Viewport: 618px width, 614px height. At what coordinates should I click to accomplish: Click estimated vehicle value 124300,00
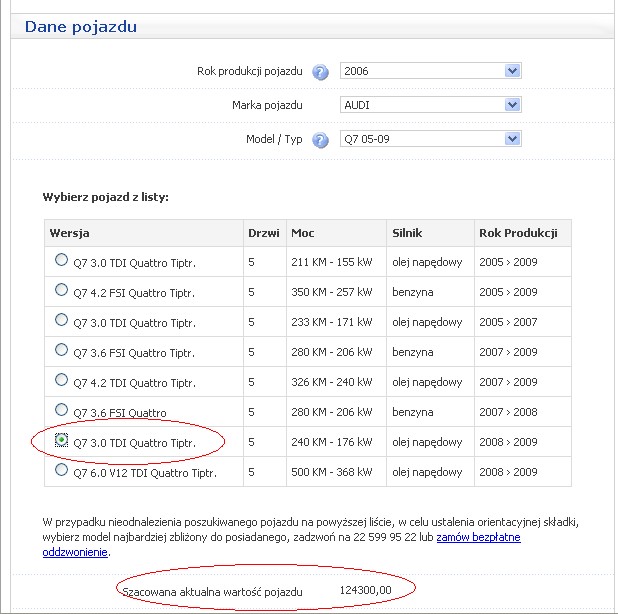(x=365, y=590)
